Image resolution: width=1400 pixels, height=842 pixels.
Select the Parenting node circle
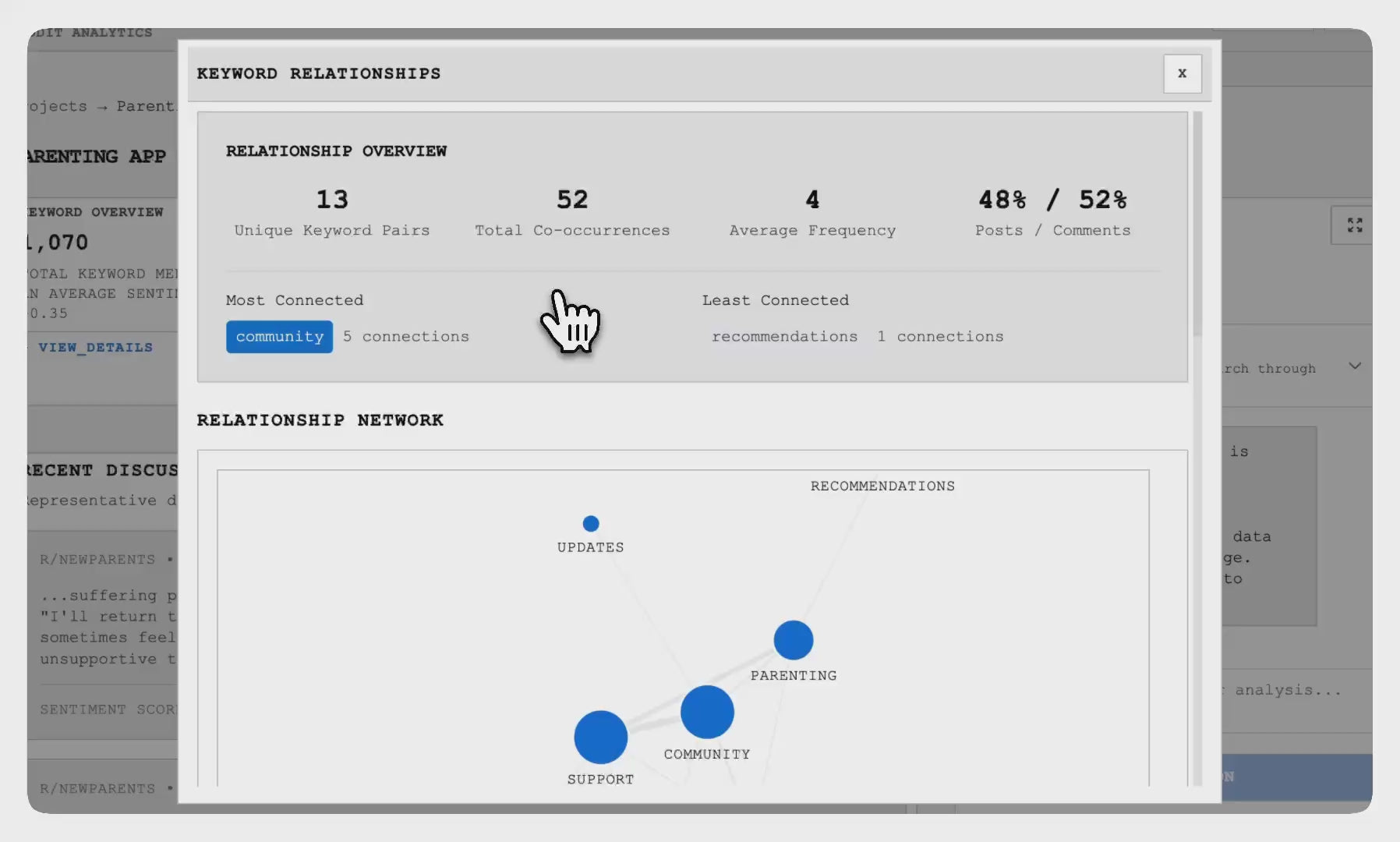(x=793, y=640)
